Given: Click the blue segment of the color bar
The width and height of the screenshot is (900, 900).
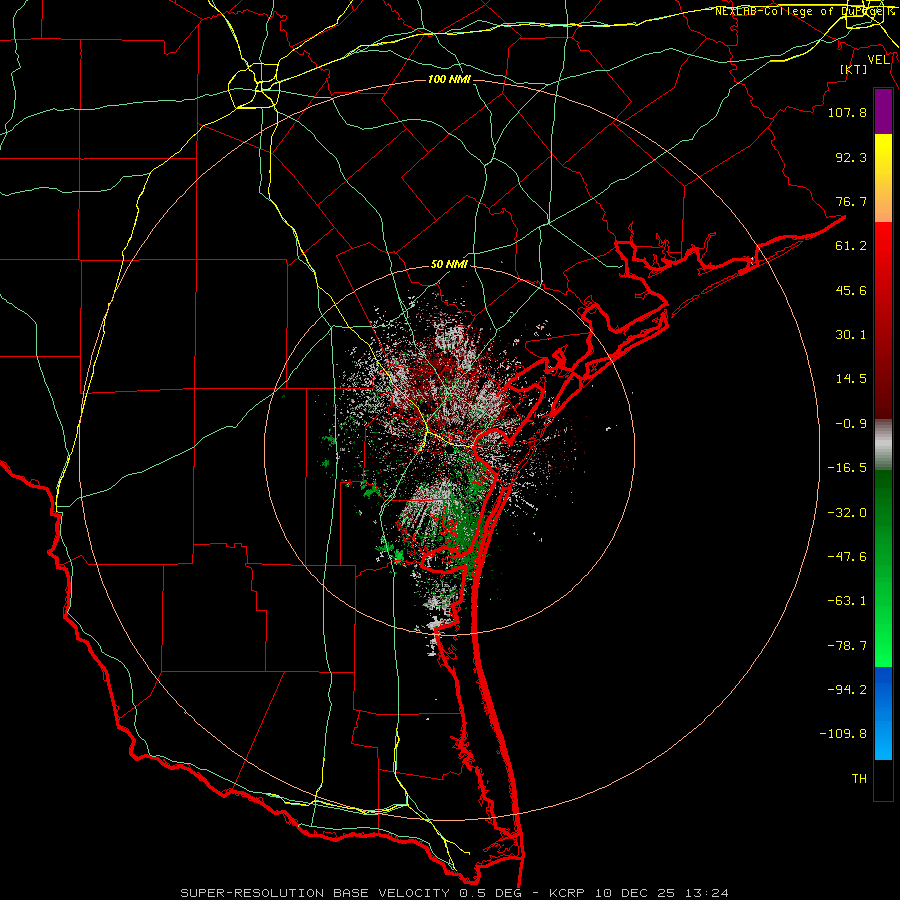Looking at the screenshot, I should click(883, 713).
